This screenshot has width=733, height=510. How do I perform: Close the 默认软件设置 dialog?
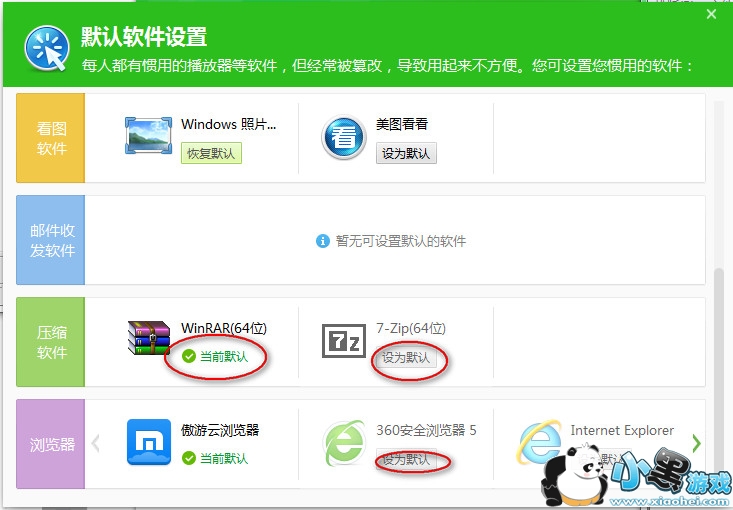(711, 14)
